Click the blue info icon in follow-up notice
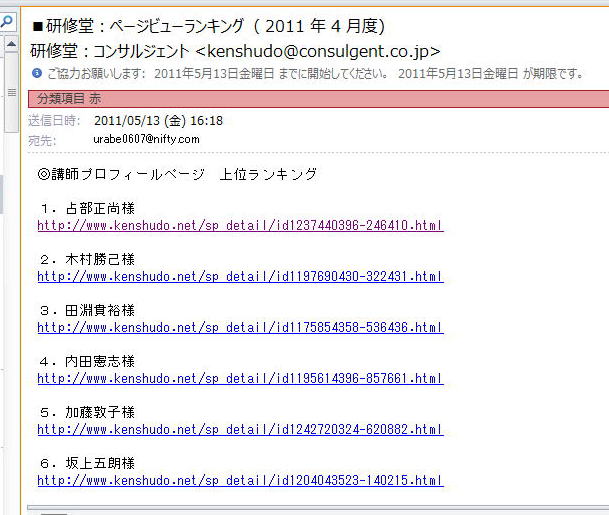The width and height of the screenshot is (609, 515). click(37, 73)
